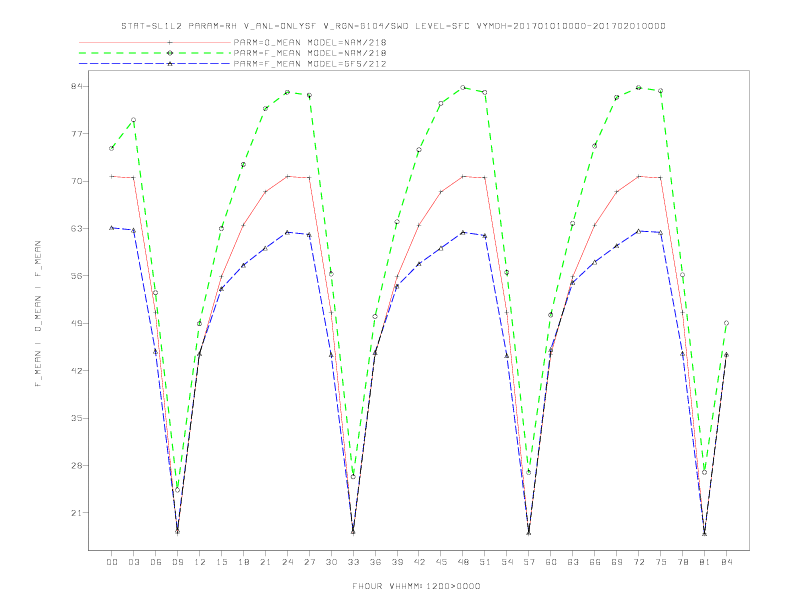The height and width of the screenshot is (612, 792).
Task: Click x-axis forecast hour label 00
Action: 112,562
